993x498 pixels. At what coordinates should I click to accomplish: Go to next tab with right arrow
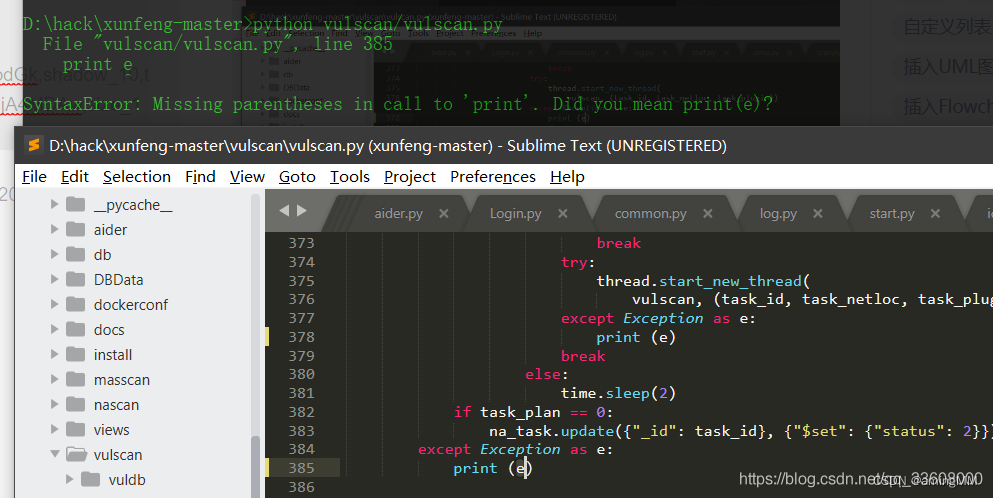(301, 210)
